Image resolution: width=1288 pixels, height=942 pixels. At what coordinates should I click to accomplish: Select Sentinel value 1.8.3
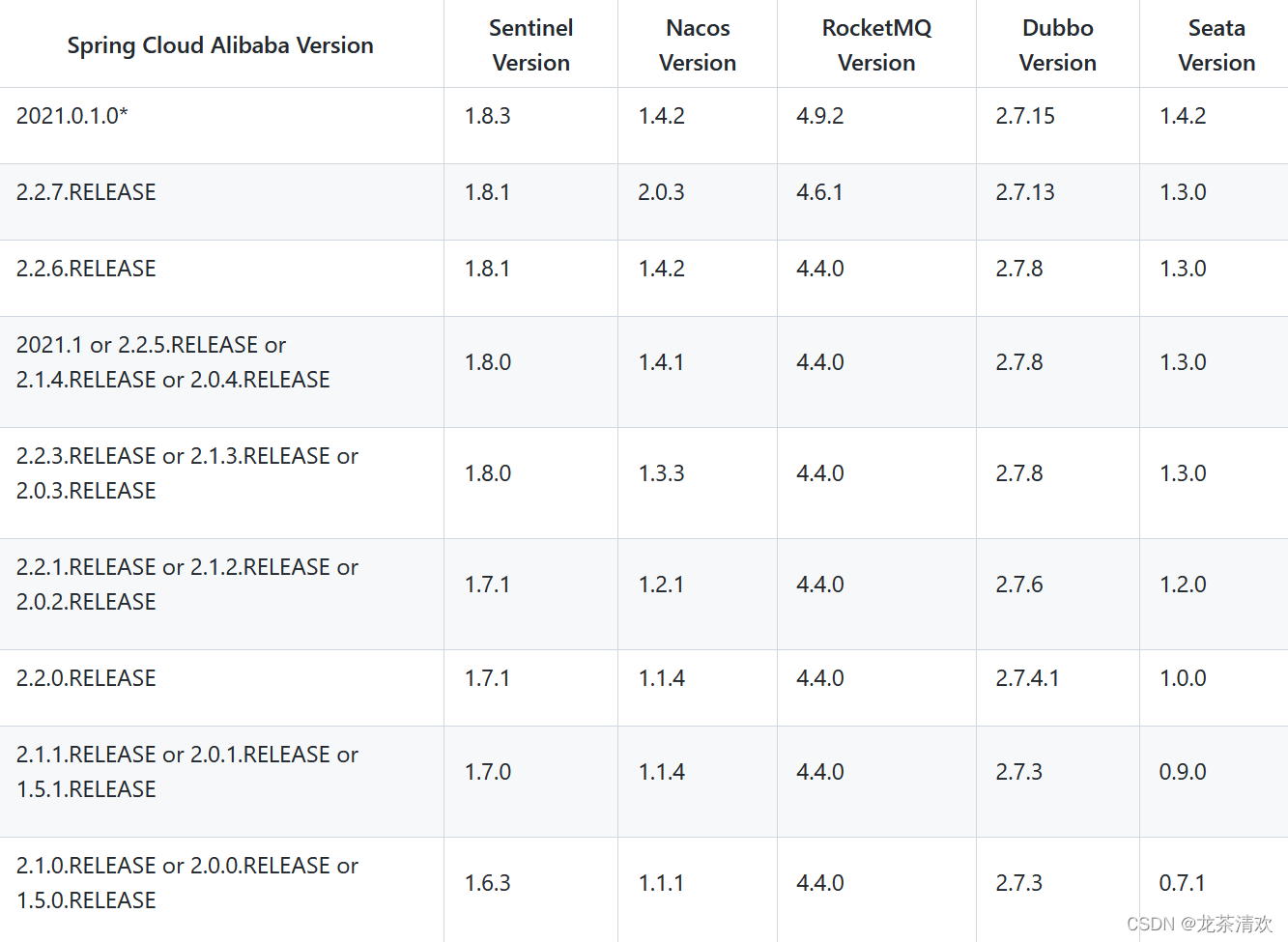point(488,116)
